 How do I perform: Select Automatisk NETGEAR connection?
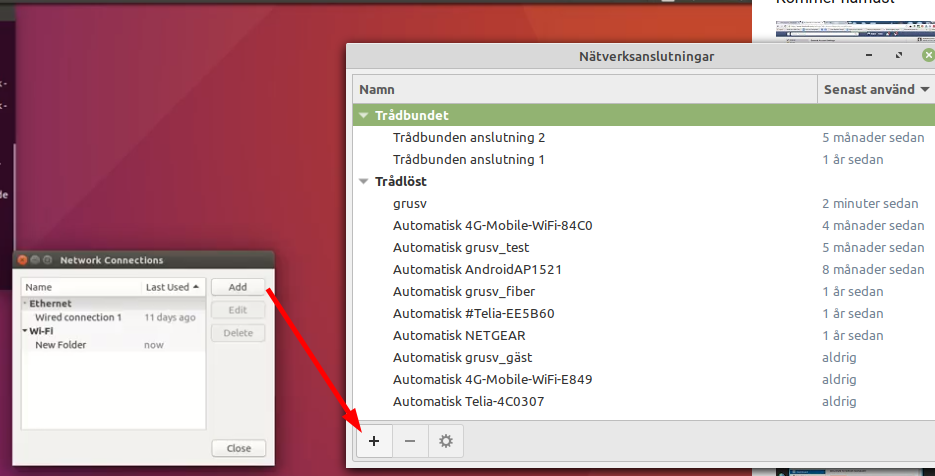tap(459, 336)
